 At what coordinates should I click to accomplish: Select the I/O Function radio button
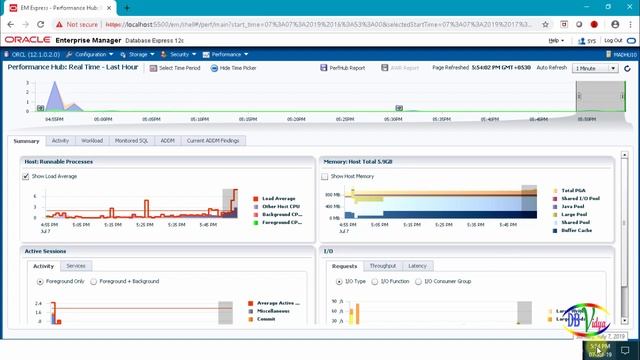coord(374,282)
